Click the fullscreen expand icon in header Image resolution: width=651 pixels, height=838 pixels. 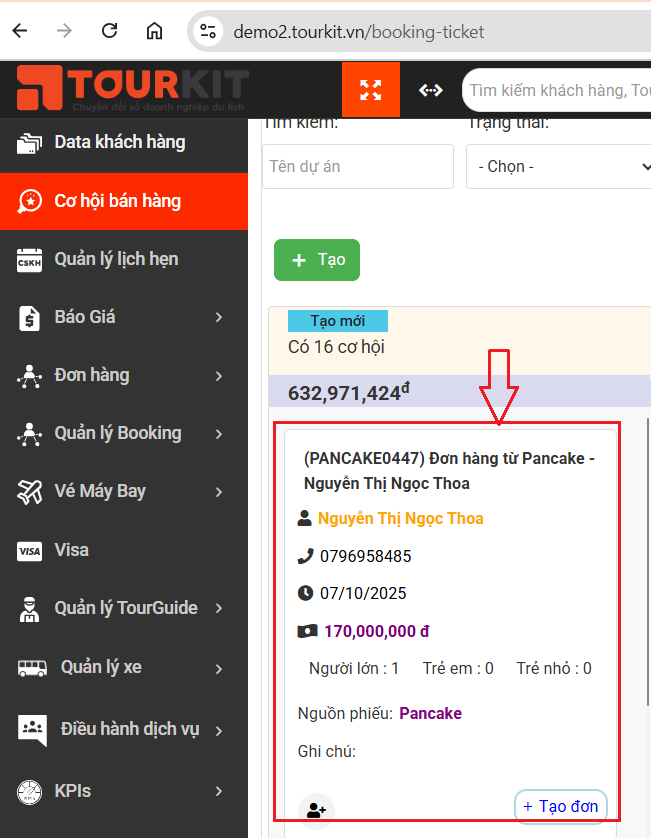(x=371, y=90)
